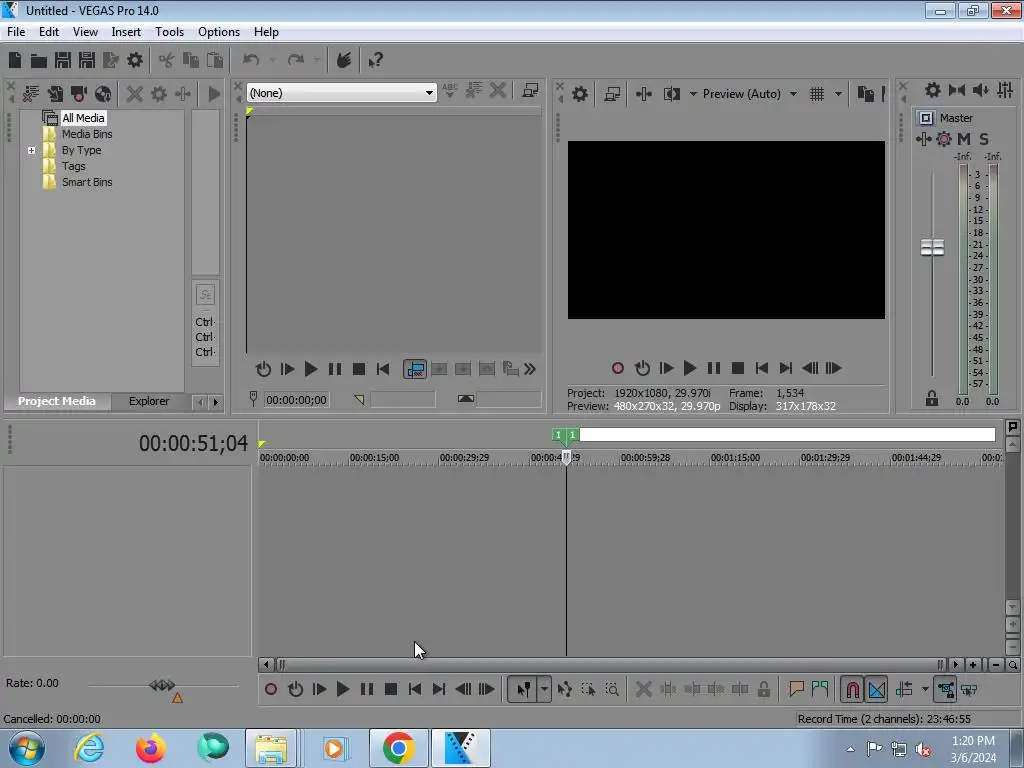Toggle lock fader channels padlock

931,398
